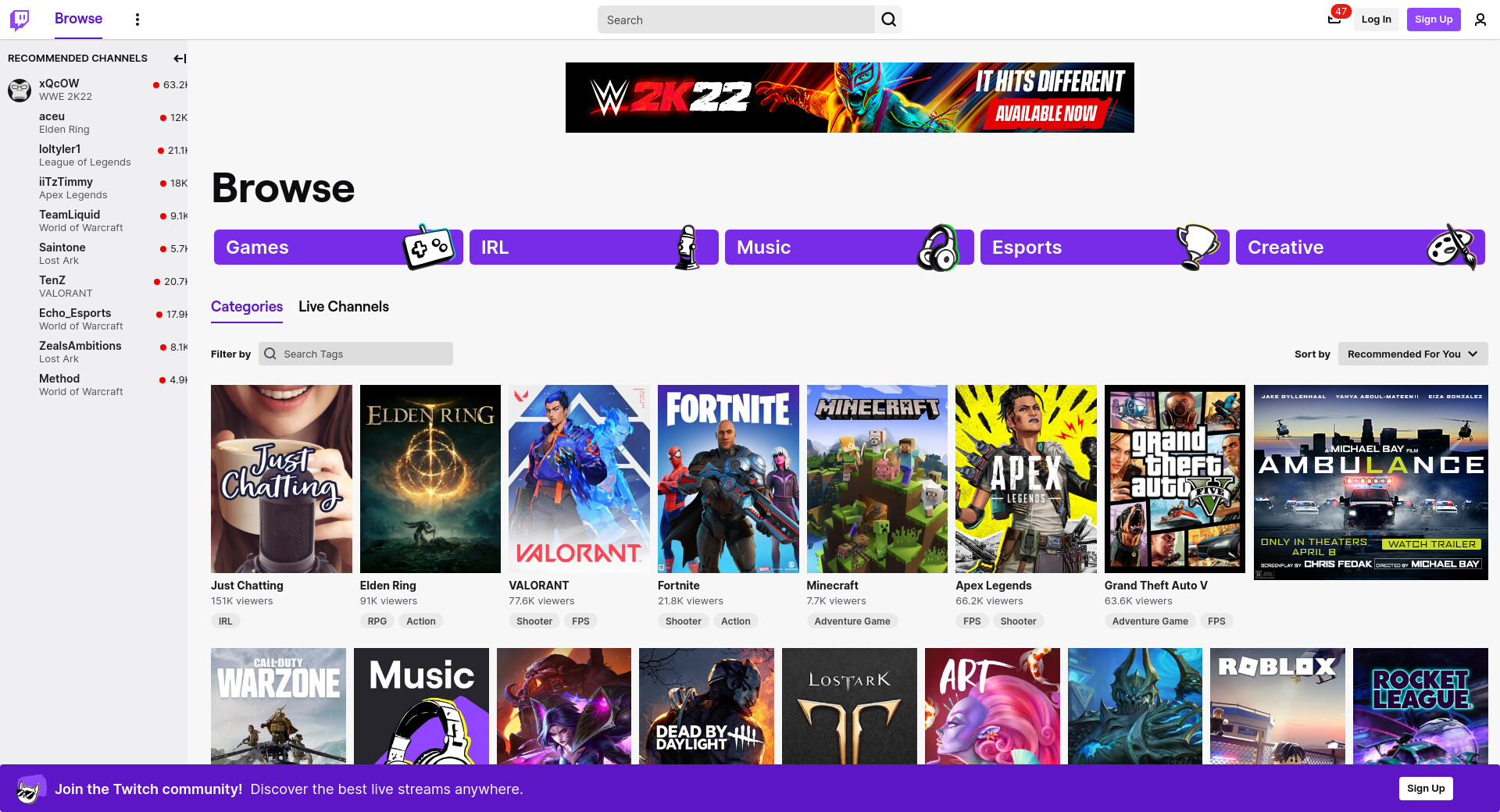The height and width of the screenshot is (812, 1500).
Task: Open the Fortnite box art
Action: coord(728,479)
